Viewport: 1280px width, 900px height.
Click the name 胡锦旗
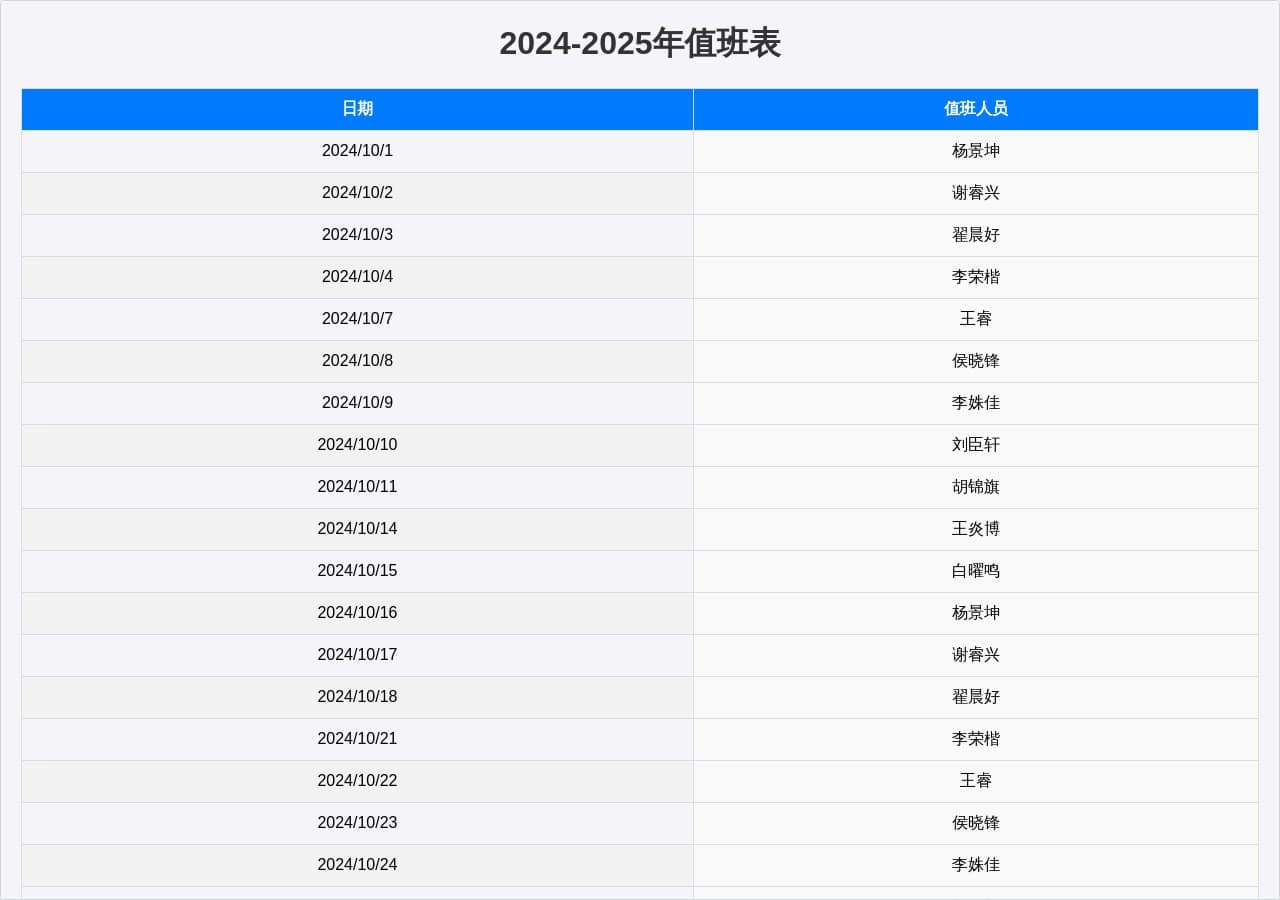coord(976,487)
